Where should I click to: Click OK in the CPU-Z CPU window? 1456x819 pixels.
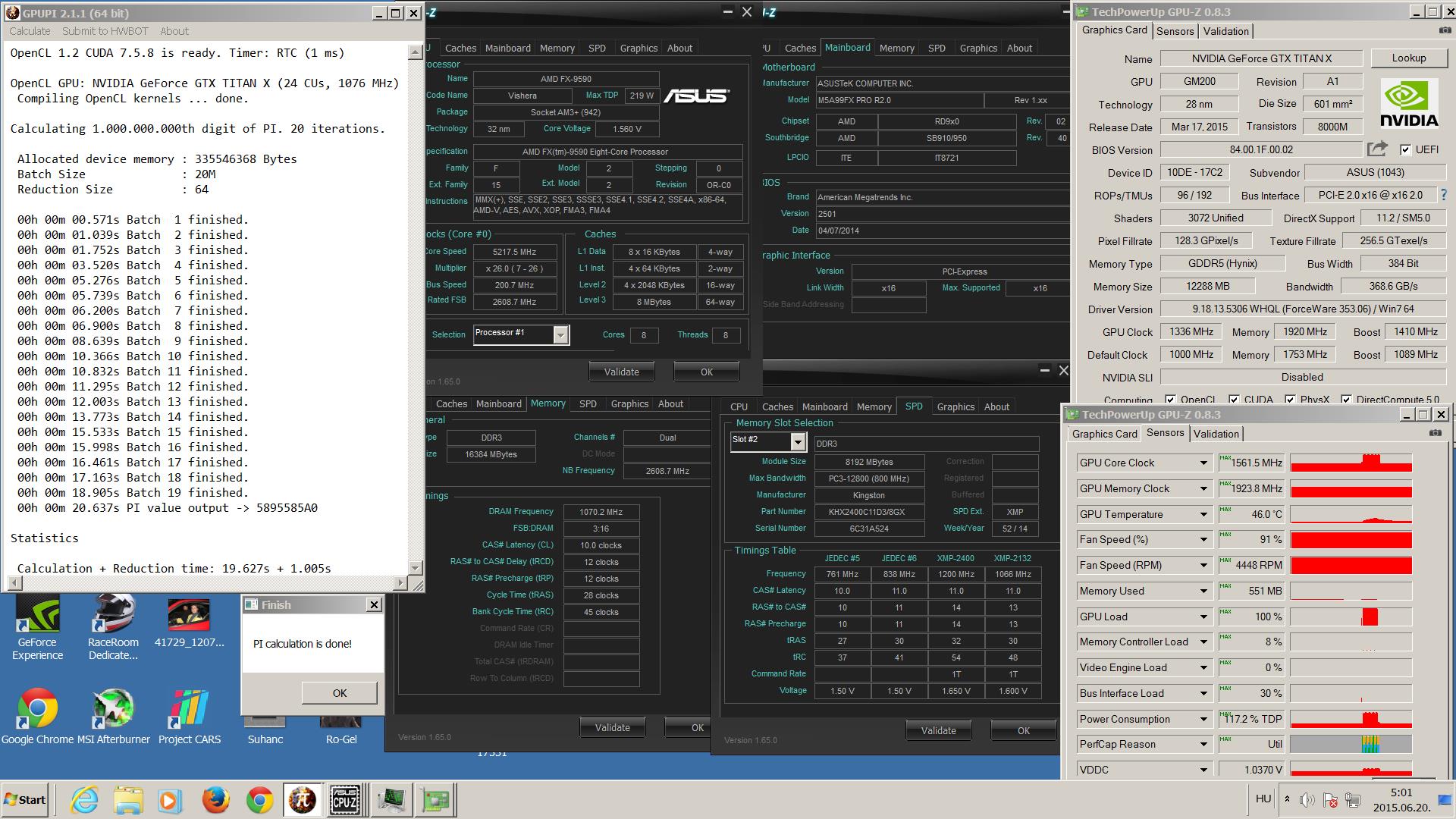pos(706,372)
